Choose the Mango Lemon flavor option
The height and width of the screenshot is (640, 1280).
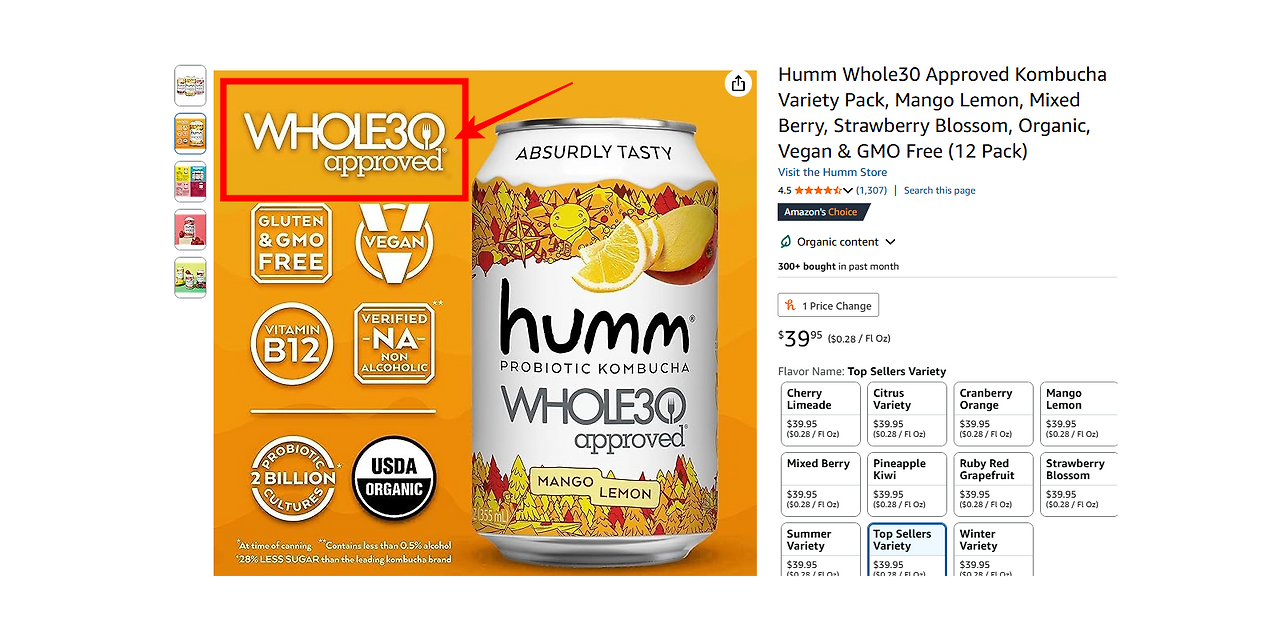pyautogui.click(x=1079, y=414)
